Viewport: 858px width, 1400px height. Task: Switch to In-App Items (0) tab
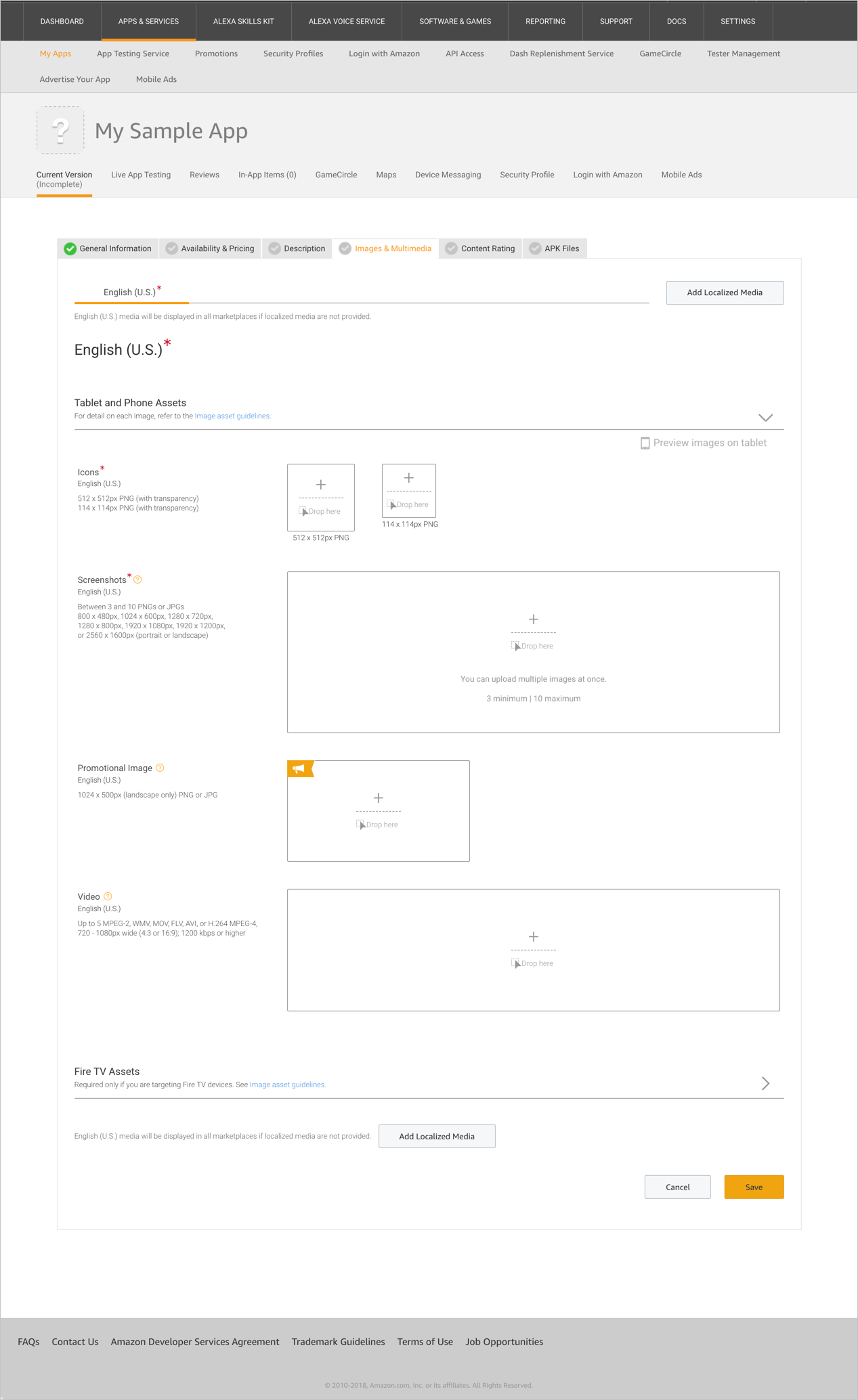tap(267, 175)
